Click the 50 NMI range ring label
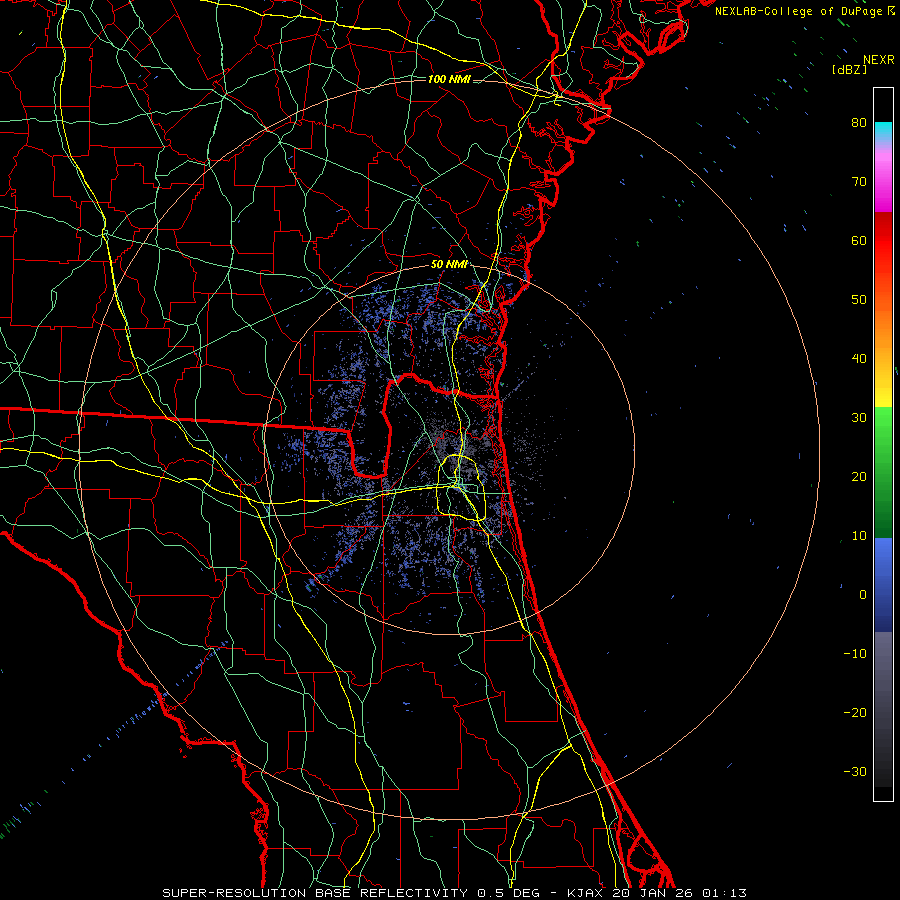 pyautogui.click(x=449, y=265)
